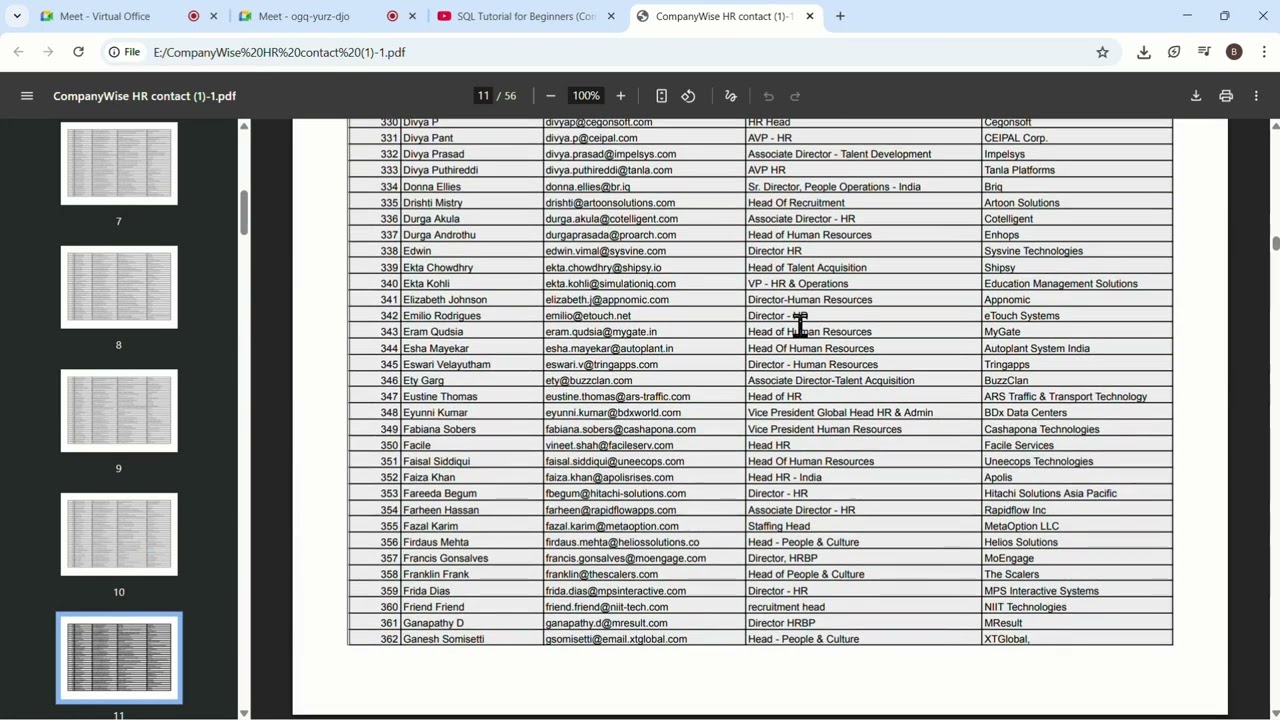Click the name Francis Gonsalves
Viewport: 1280px width, 720px height.
pyautogui.click(x=446, y=559)
